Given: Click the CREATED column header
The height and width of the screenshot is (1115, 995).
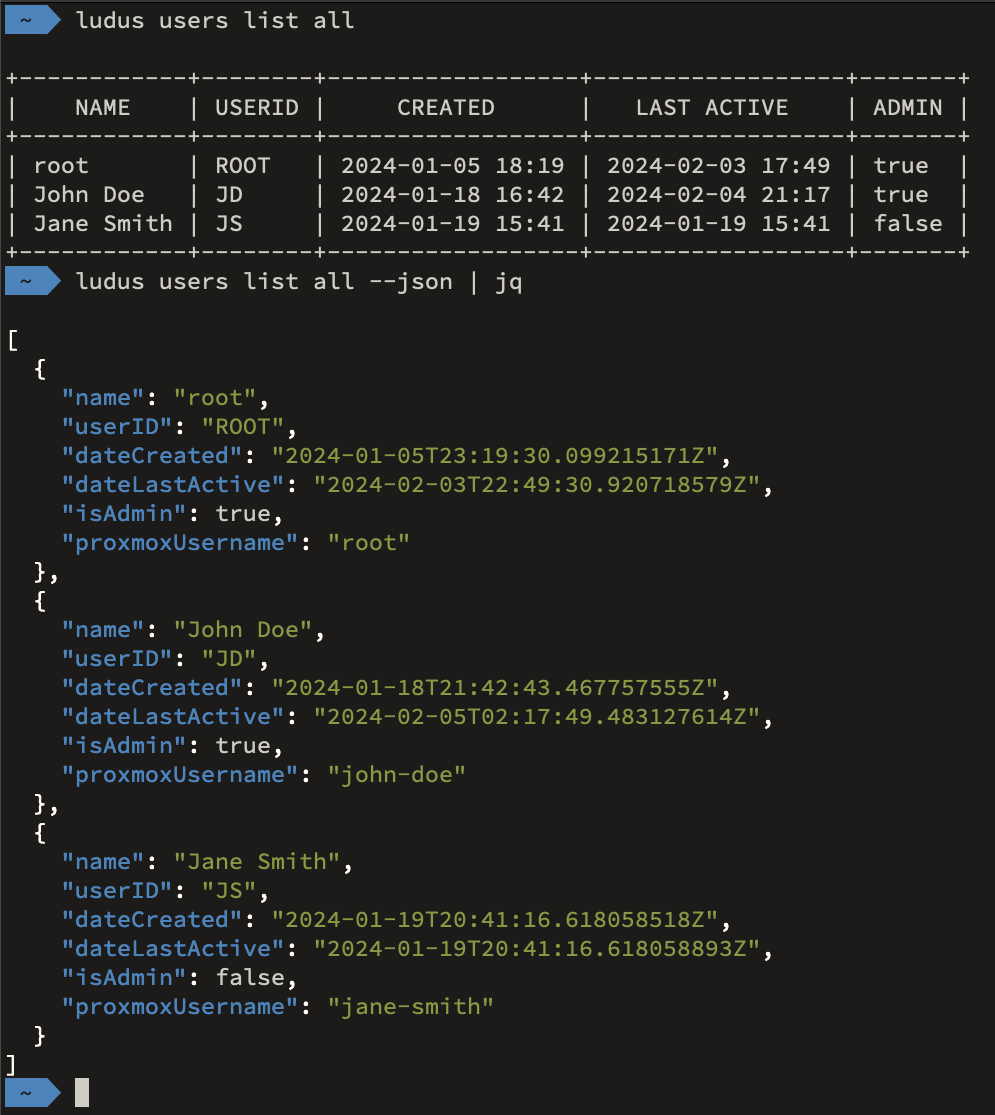Looking at the screenshot, I should coord(446,107).
